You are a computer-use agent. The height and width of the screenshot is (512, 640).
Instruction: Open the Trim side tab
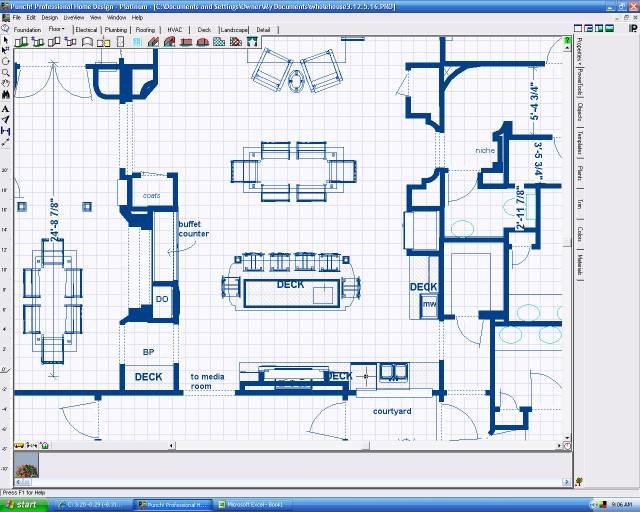click(x=579, y=204)
